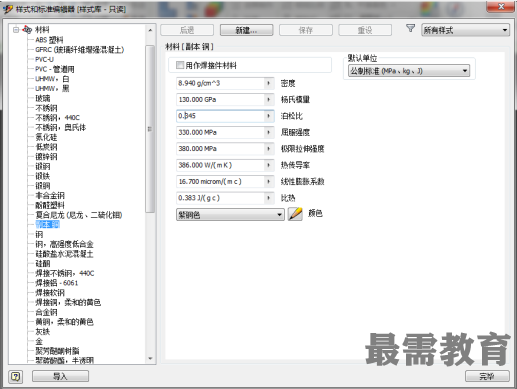Open the color editor pencil icon
Image resolution: width=517 pixels, height=389 pixels.
pyautogui.click(x=295, y=214)
